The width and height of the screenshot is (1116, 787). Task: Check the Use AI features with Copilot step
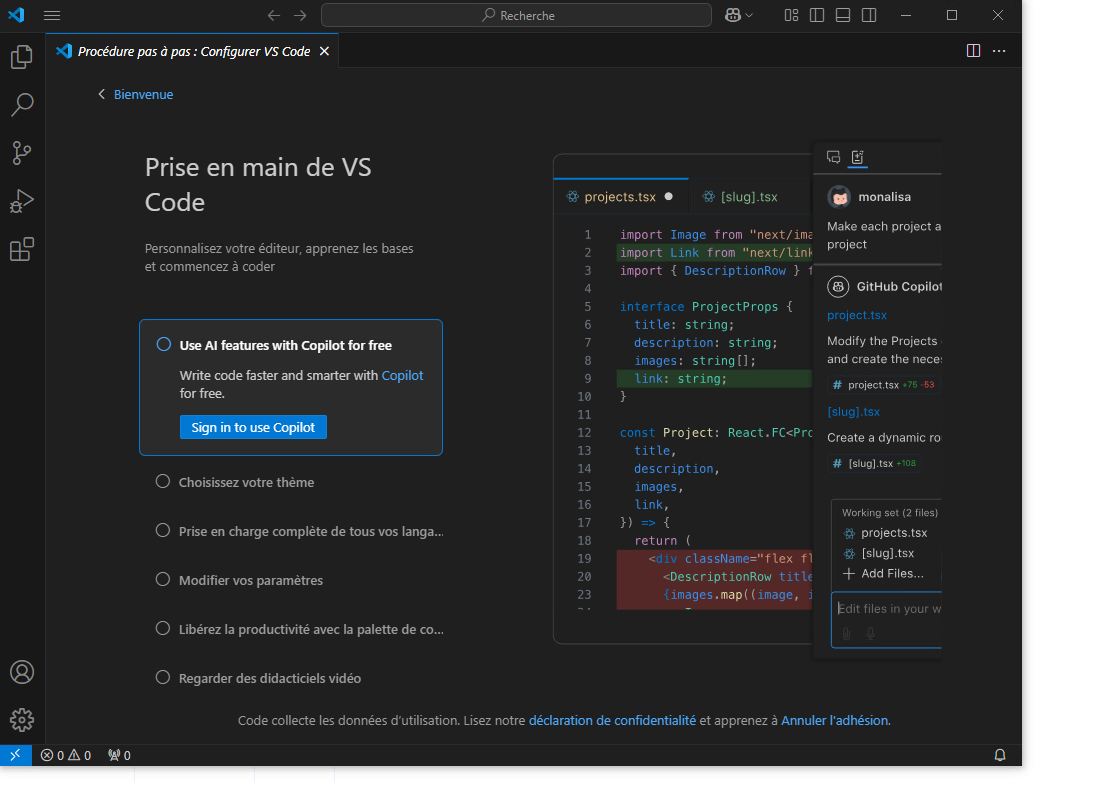click(x=164, y=344)
